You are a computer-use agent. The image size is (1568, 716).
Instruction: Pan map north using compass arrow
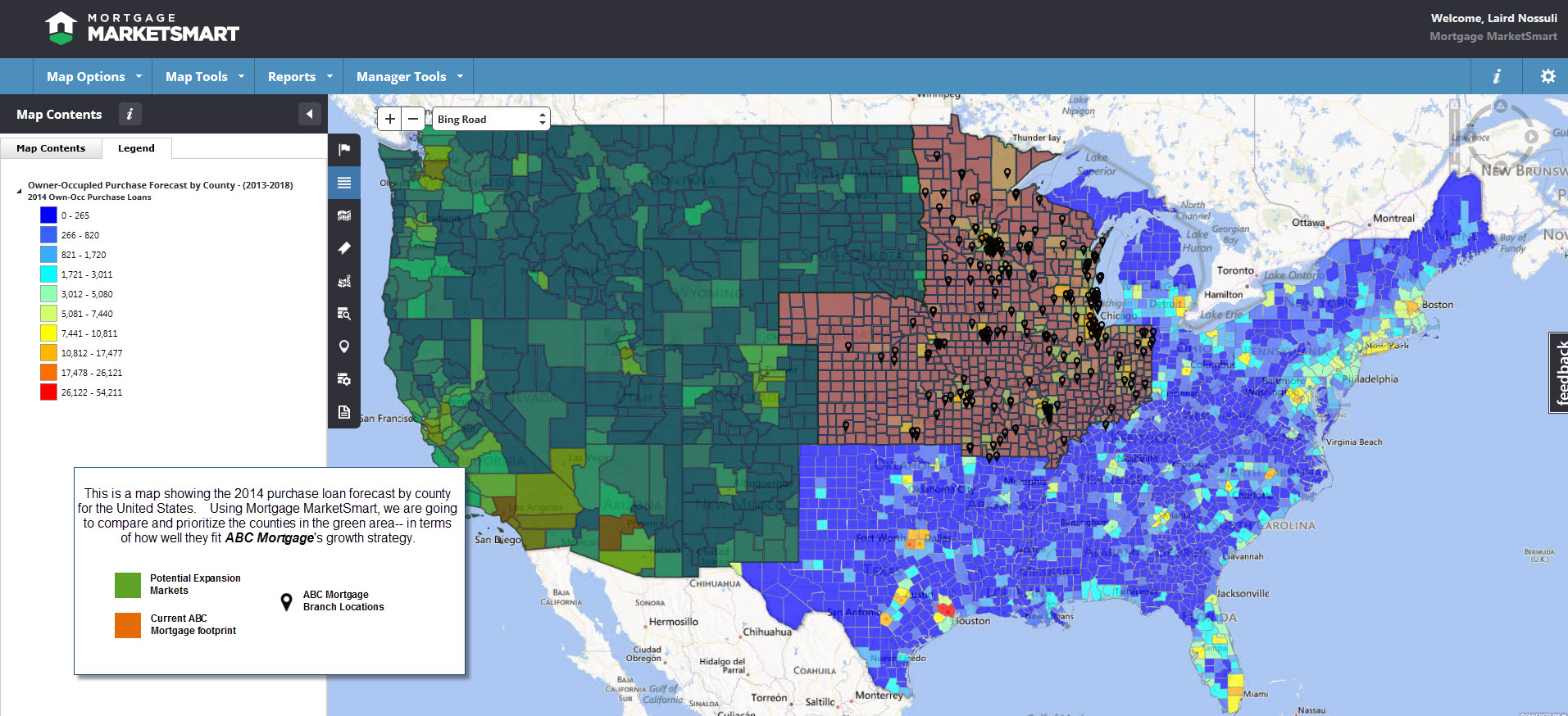pos(1500,106)
